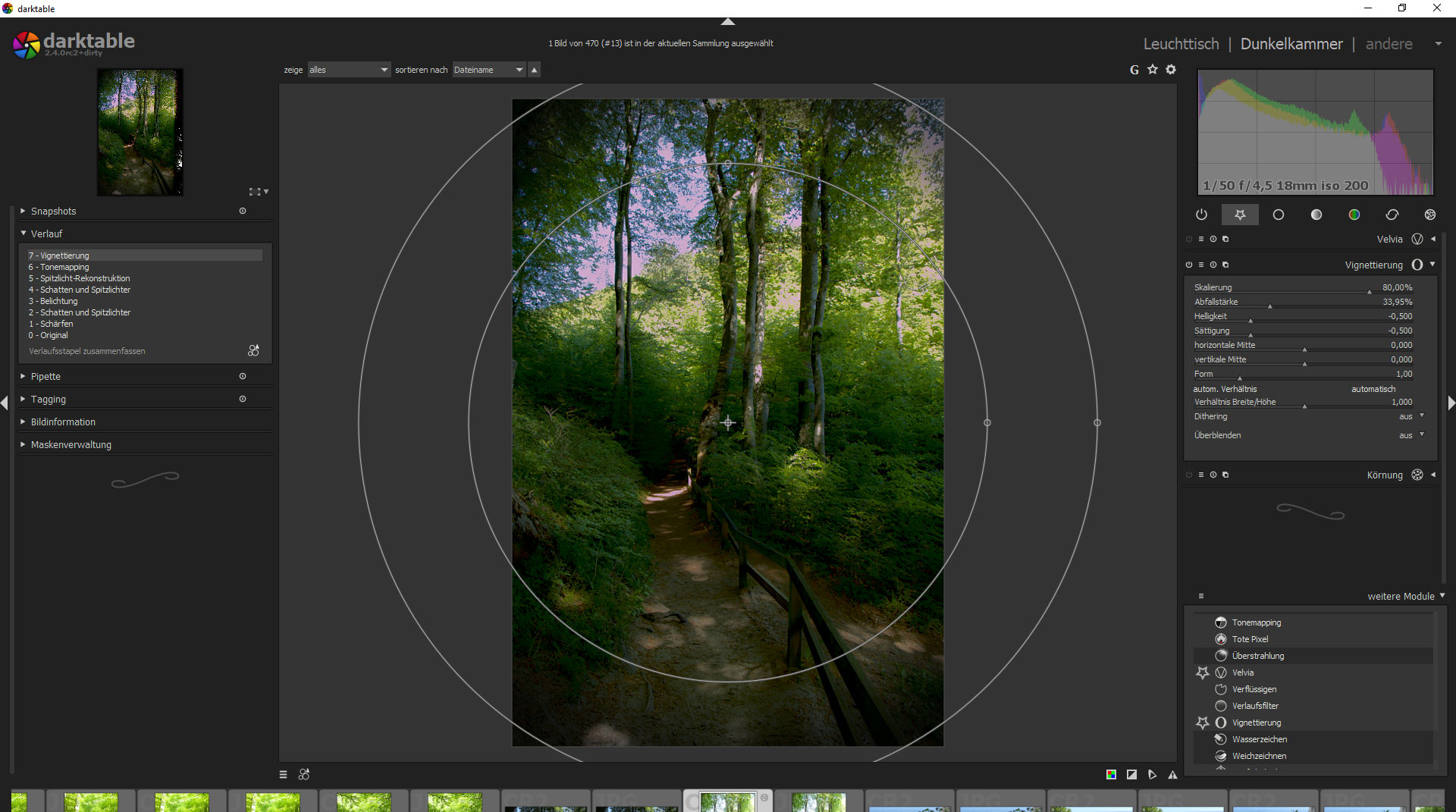Click the Abfallstärke slider
1456x812 pixels.
click(1303, 302)
